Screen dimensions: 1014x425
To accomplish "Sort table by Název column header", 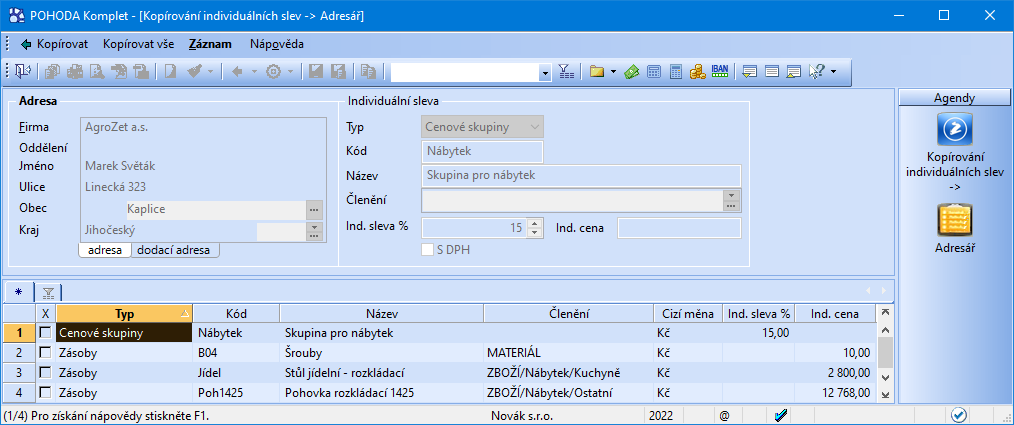I will [382, 314].
